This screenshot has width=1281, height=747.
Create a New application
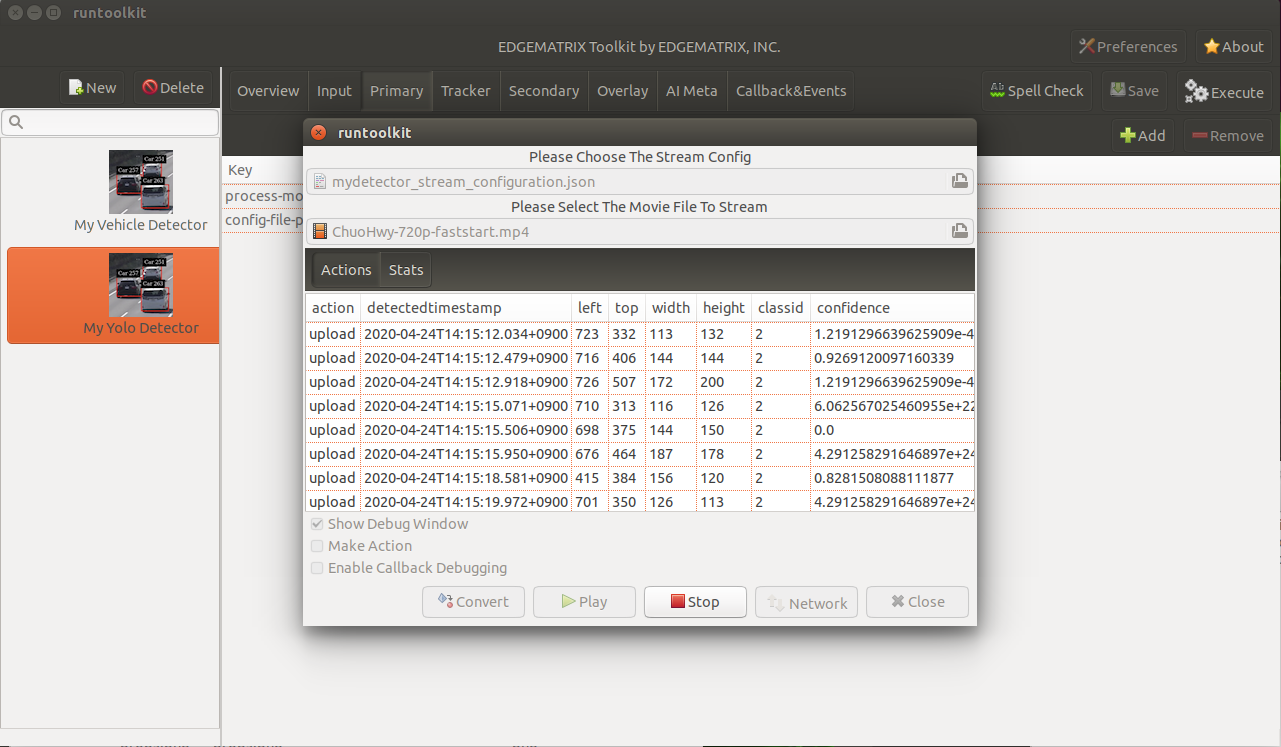92,88
